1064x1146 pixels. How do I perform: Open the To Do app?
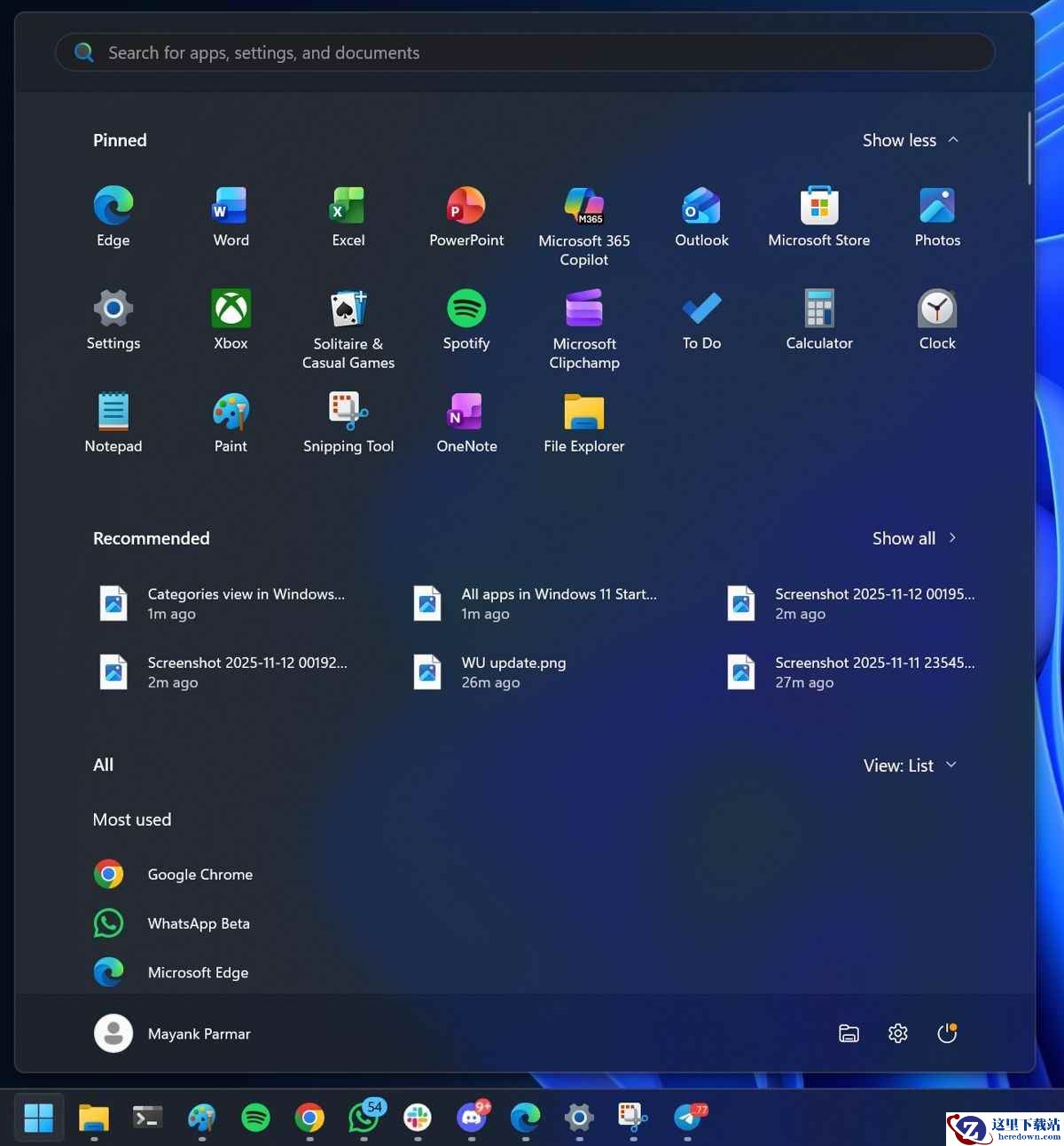(x=701, y=320)
